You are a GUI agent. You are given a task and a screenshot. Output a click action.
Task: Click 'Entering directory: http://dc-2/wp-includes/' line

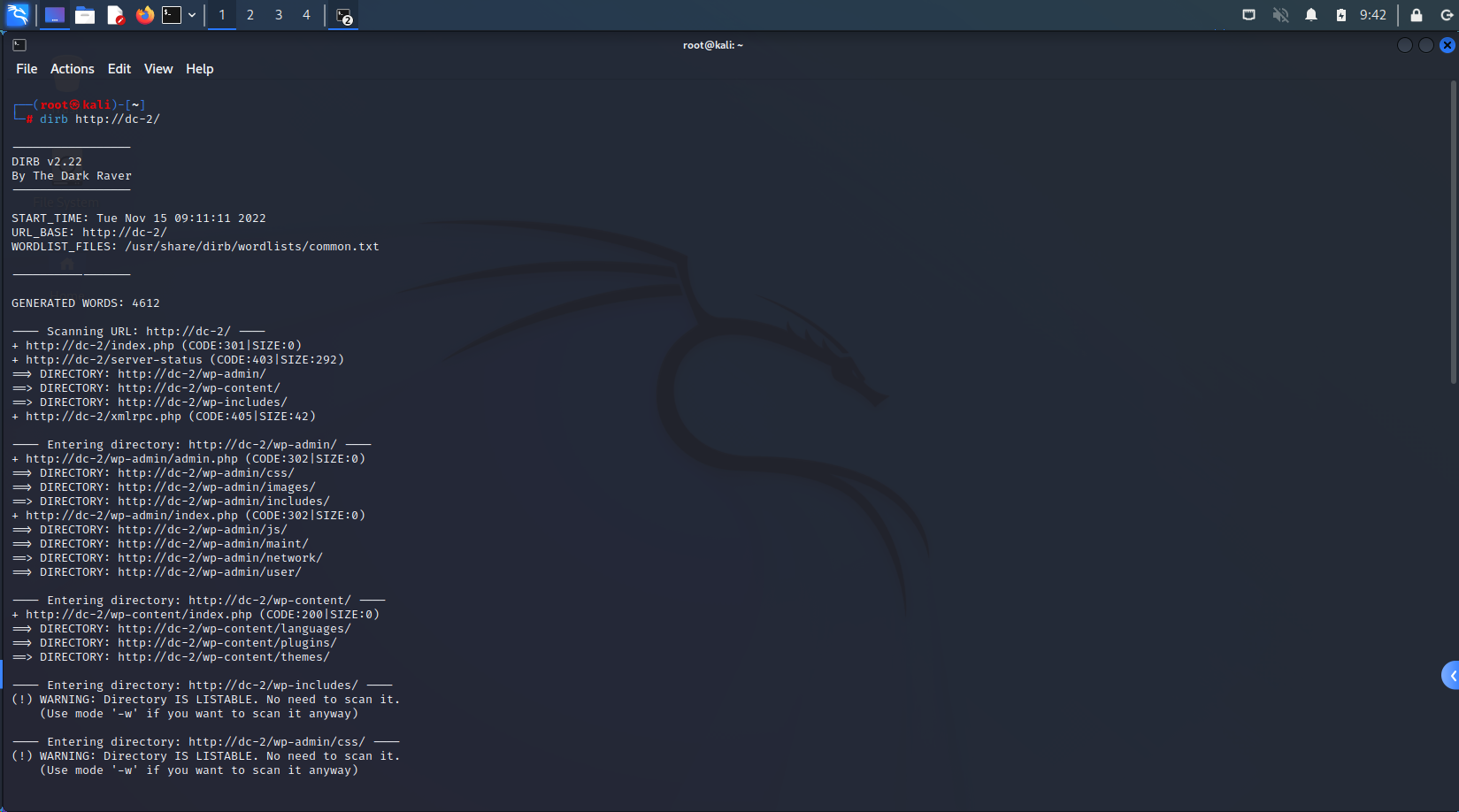(203, 686)
